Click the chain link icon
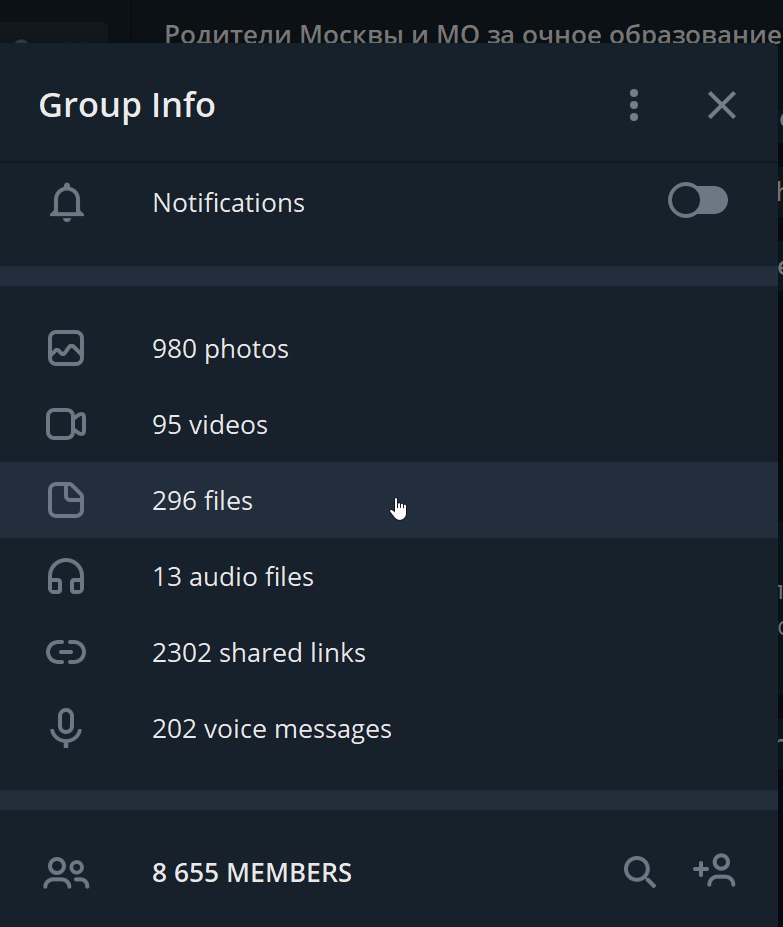 67,653
